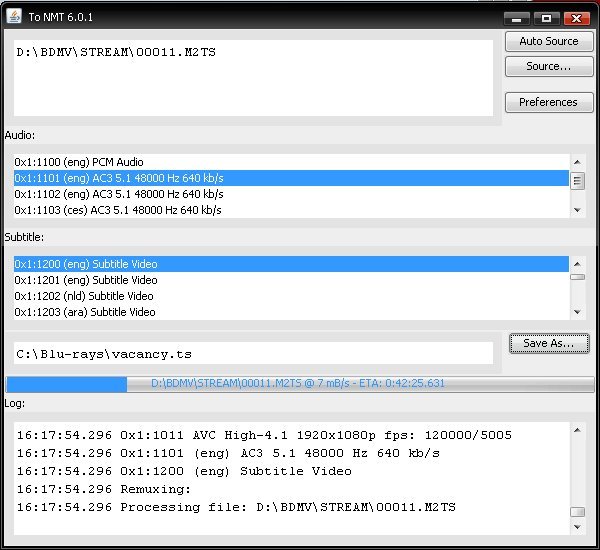Open Preferences
Image resolution: width=600 pixels, height=550 pixels.
(x=549, y=102)
